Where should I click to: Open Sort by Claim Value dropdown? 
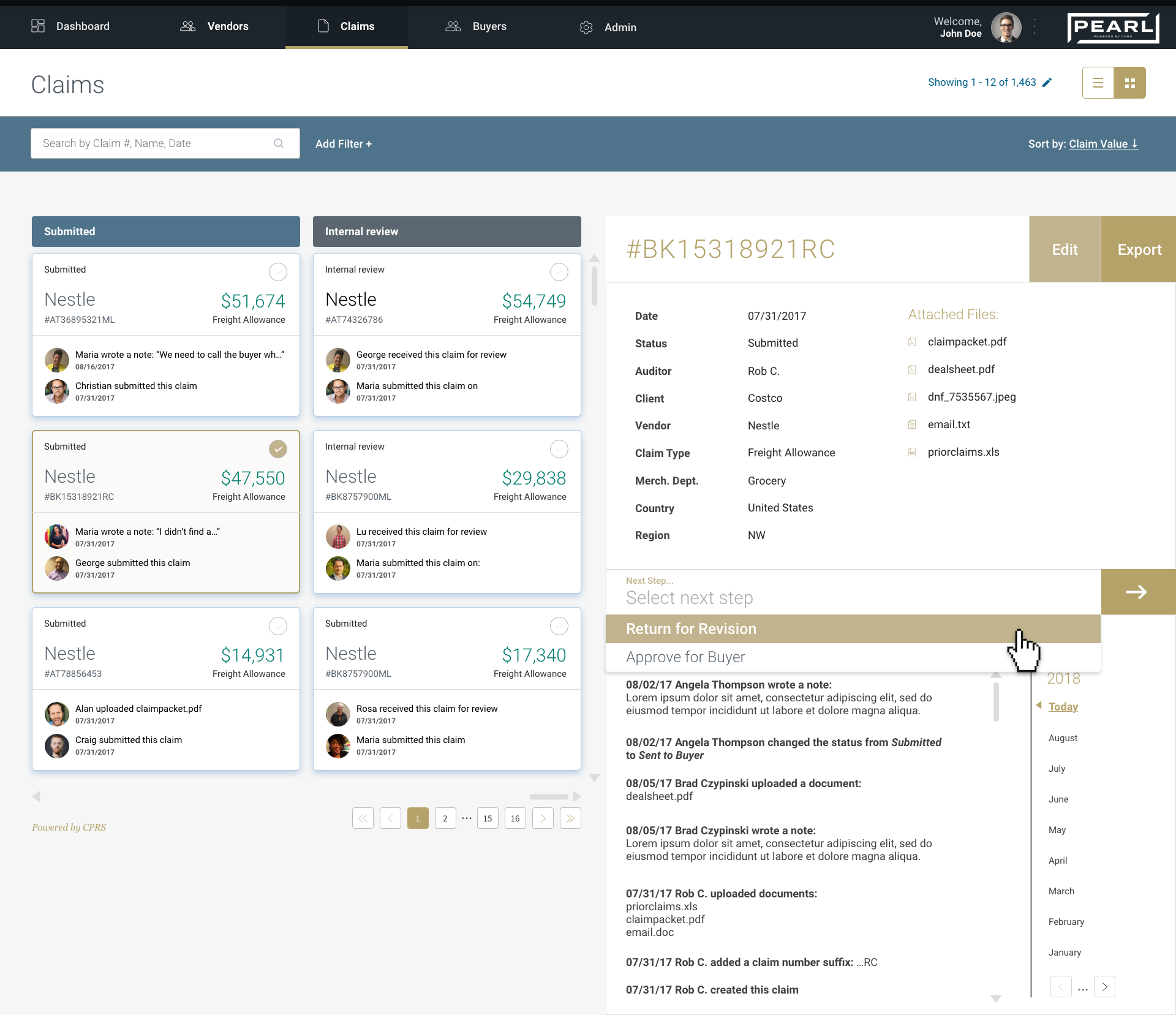1103,143
